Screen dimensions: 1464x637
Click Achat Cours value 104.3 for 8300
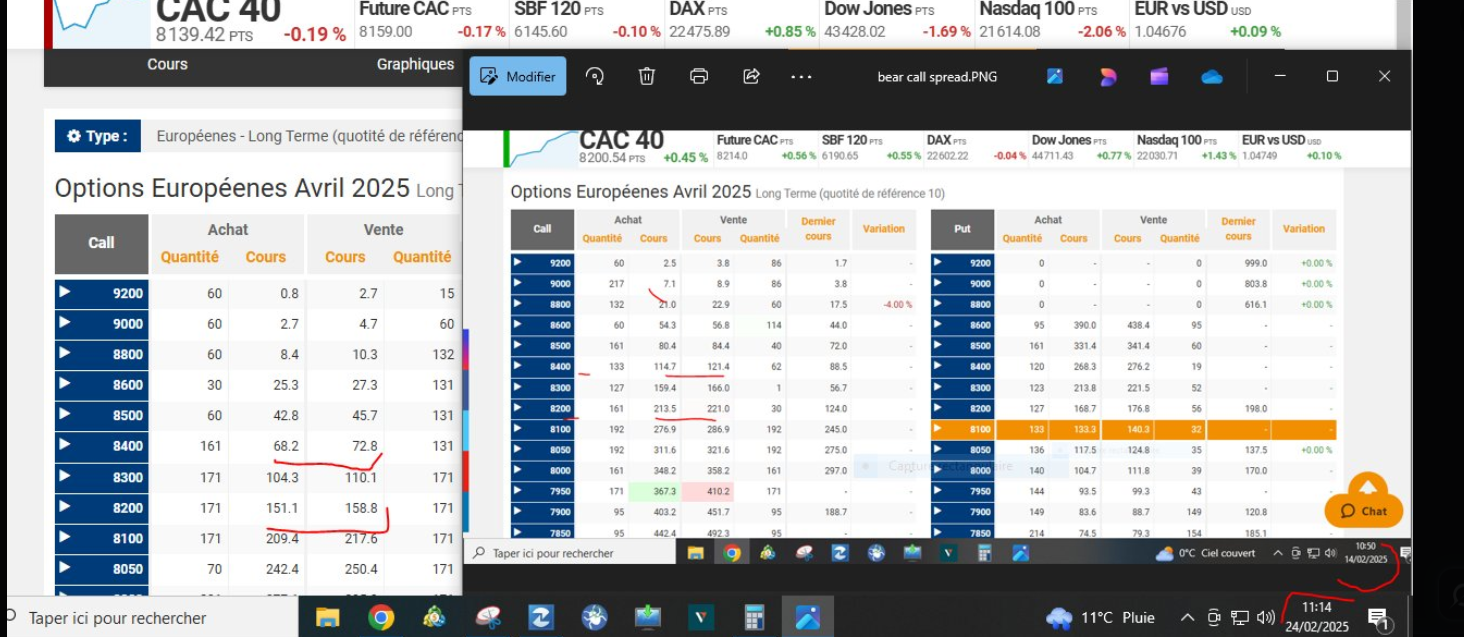282,477
